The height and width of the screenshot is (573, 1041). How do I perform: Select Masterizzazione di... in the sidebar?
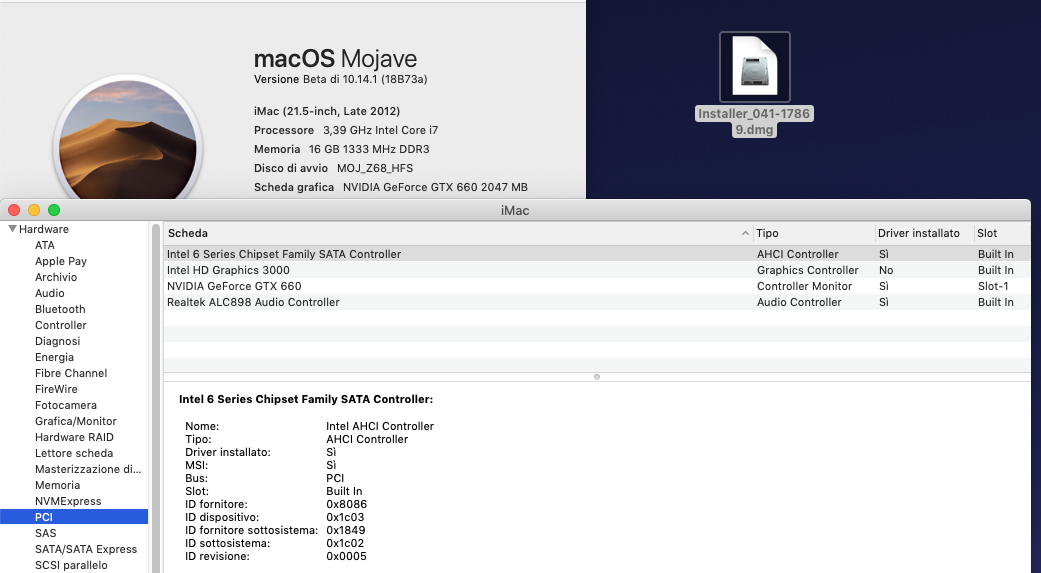(x=88, y=469)
